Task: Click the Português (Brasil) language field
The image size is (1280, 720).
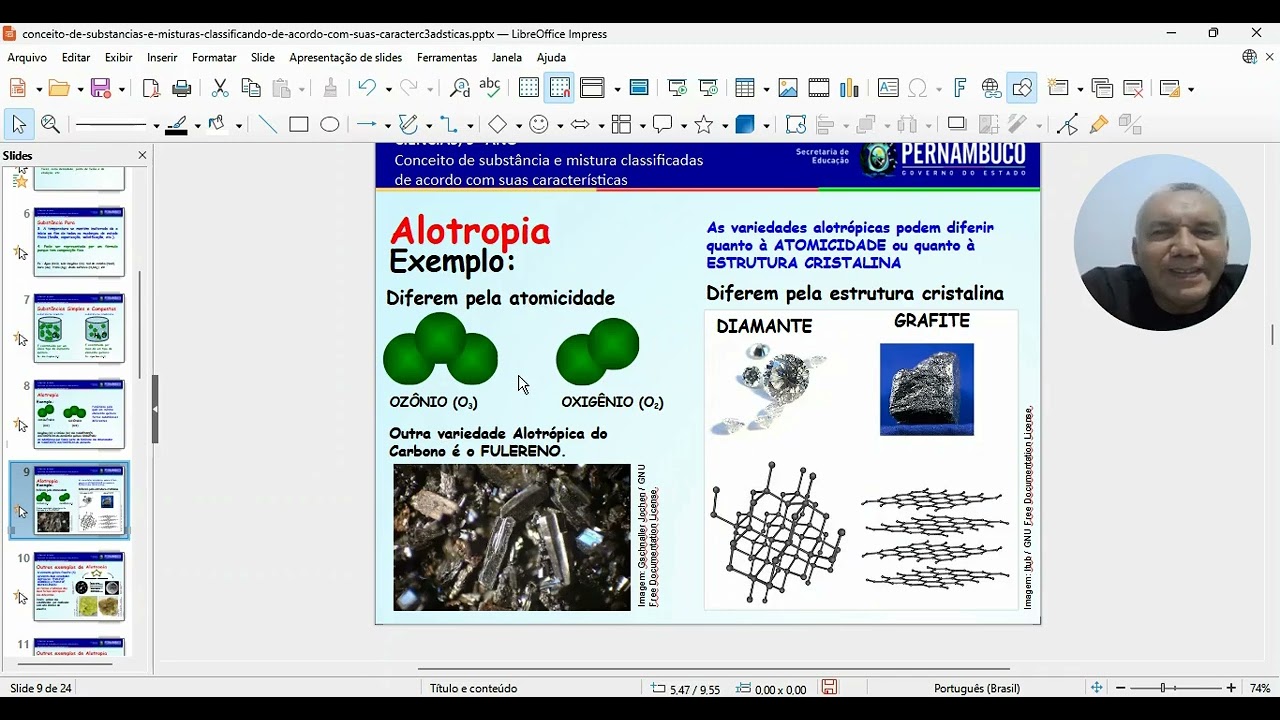Action: click(x=976, y=688)
